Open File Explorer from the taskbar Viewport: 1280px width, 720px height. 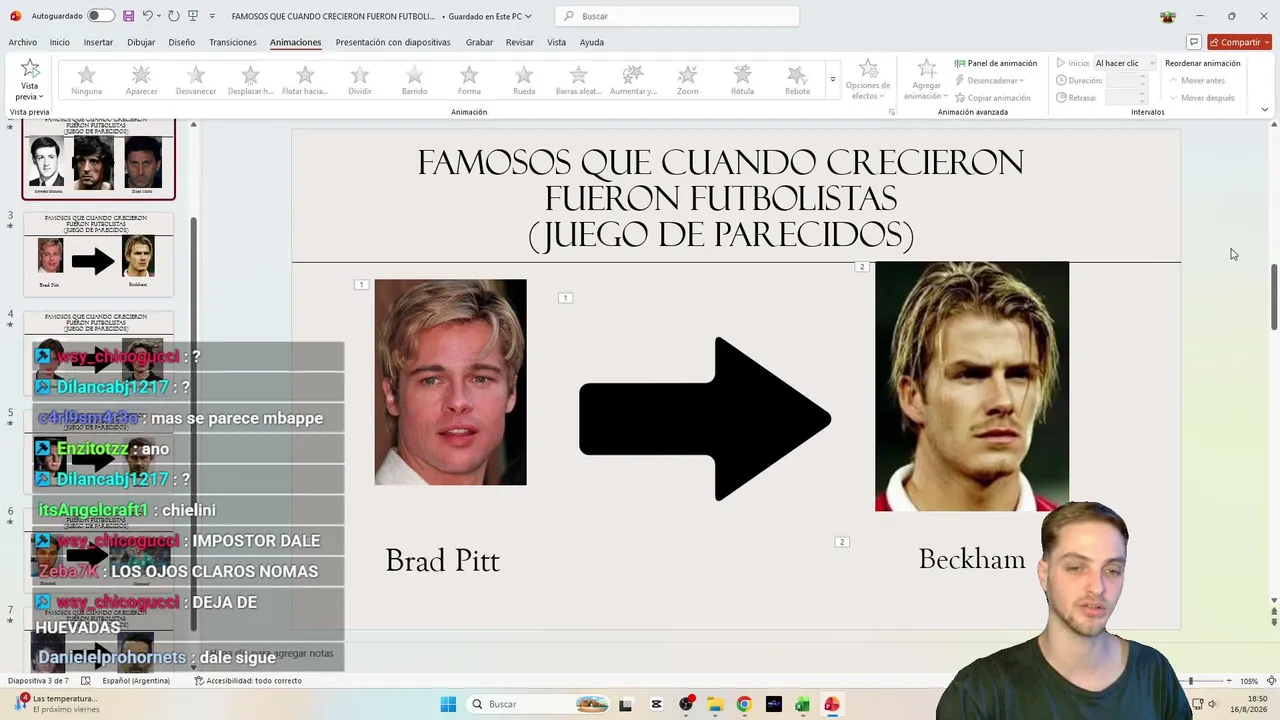(715, 704)
